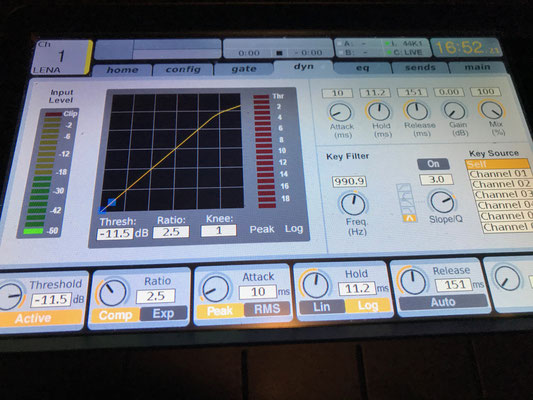Click the upper 10 attack value field

[337, 93]
